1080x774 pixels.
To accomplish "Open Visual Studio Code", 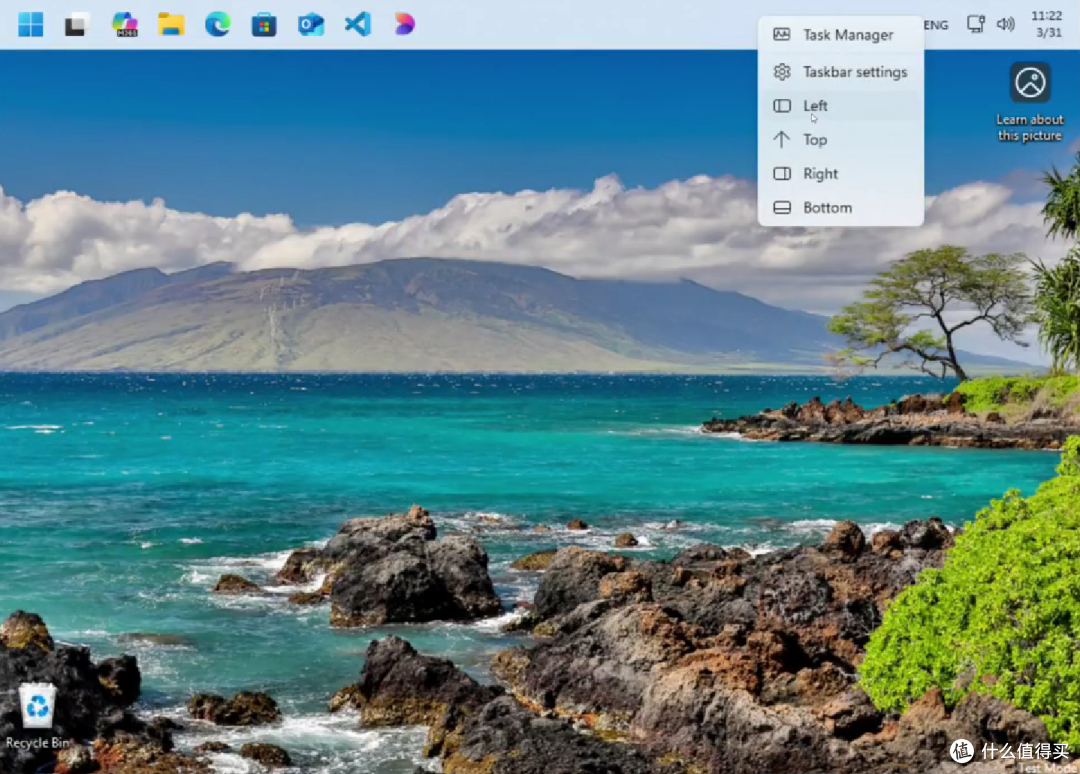I will (x=357, y=25).
